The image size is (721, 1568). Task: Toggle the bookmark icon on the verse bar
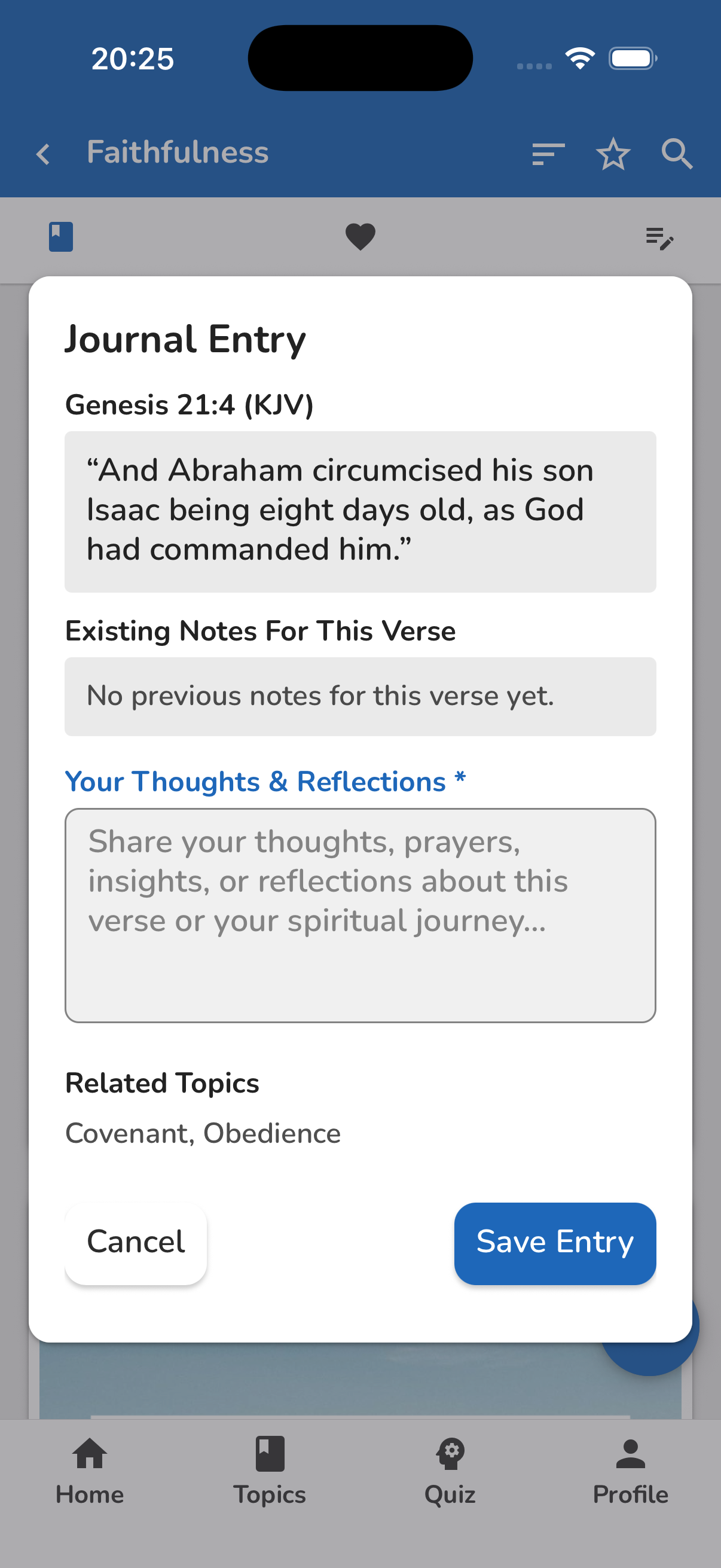click(x=61, y=236)
